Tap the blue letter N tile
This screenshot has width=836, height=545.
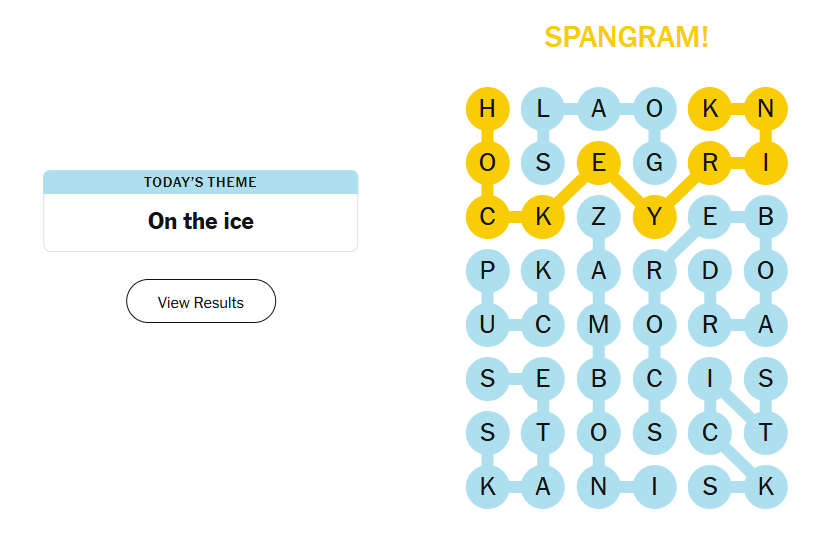click(599, 487)
